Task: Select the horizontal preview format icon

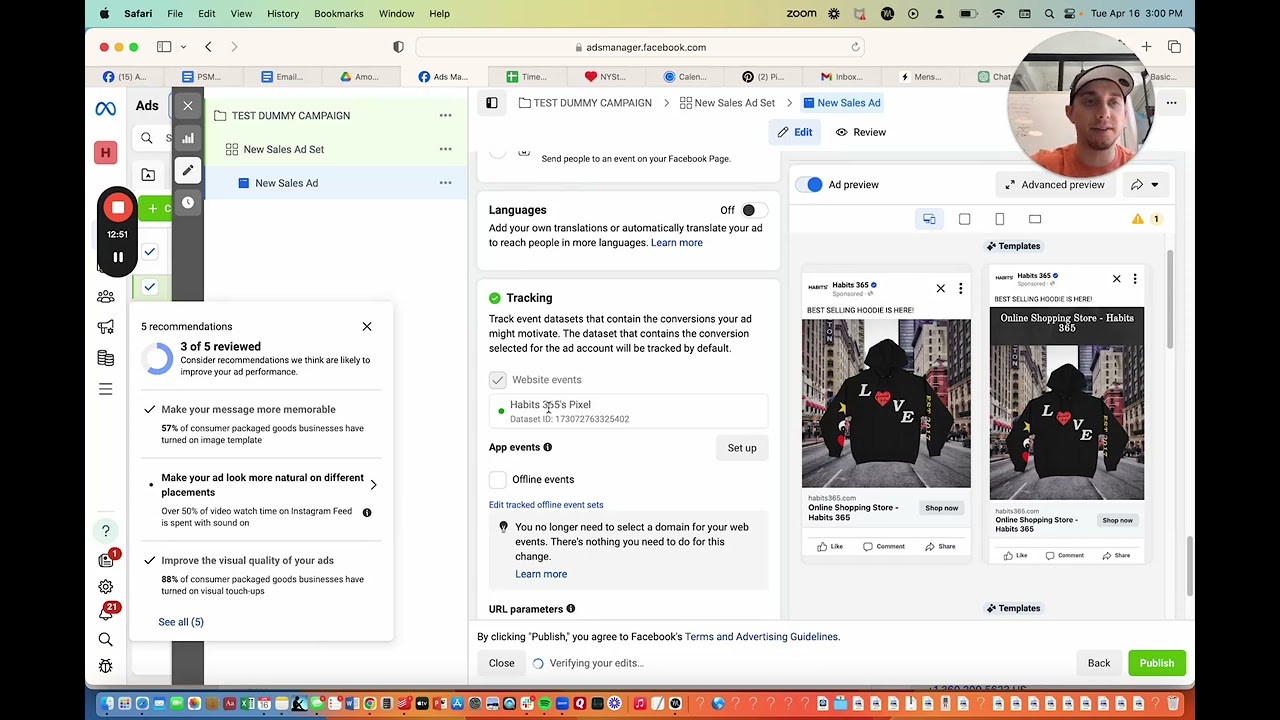Action: pyautogui.click(x=1035, y=219)
